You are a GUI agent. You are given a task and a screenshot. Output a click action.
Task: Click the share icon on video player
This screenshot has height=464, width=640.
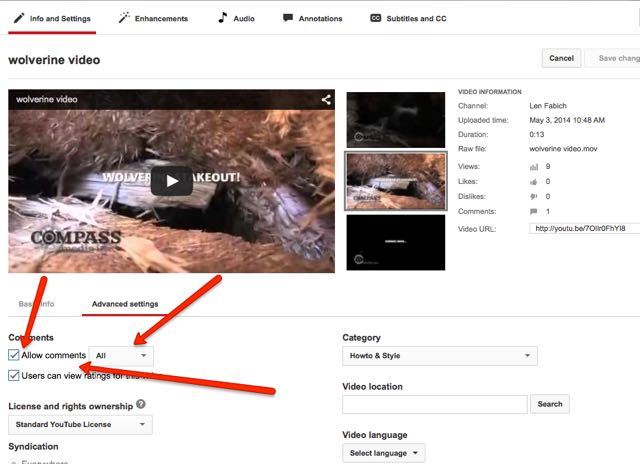(x=326, y=100)
